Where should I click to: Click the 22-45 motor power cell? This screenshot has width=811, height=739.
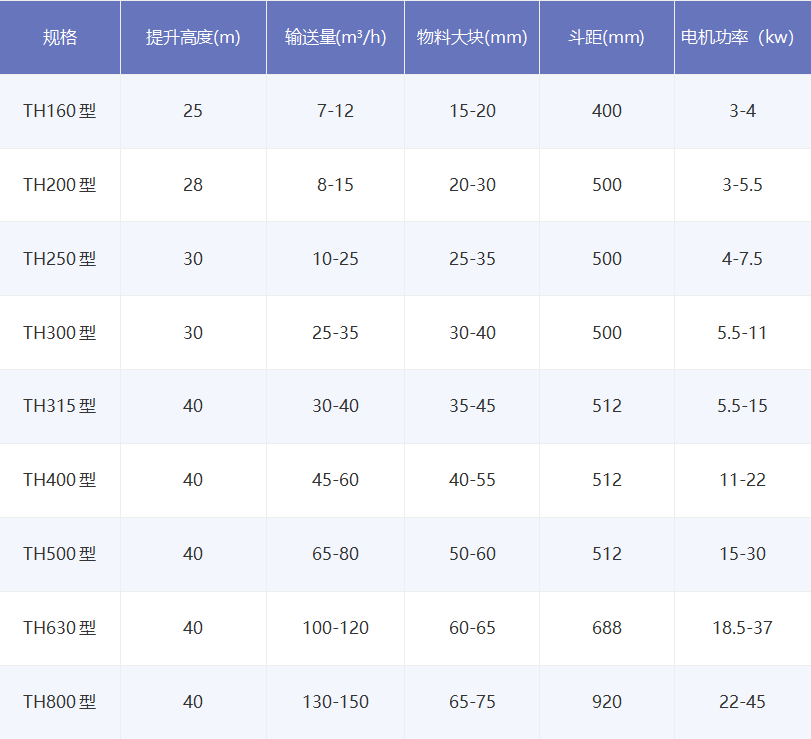[x=741, y=702]
